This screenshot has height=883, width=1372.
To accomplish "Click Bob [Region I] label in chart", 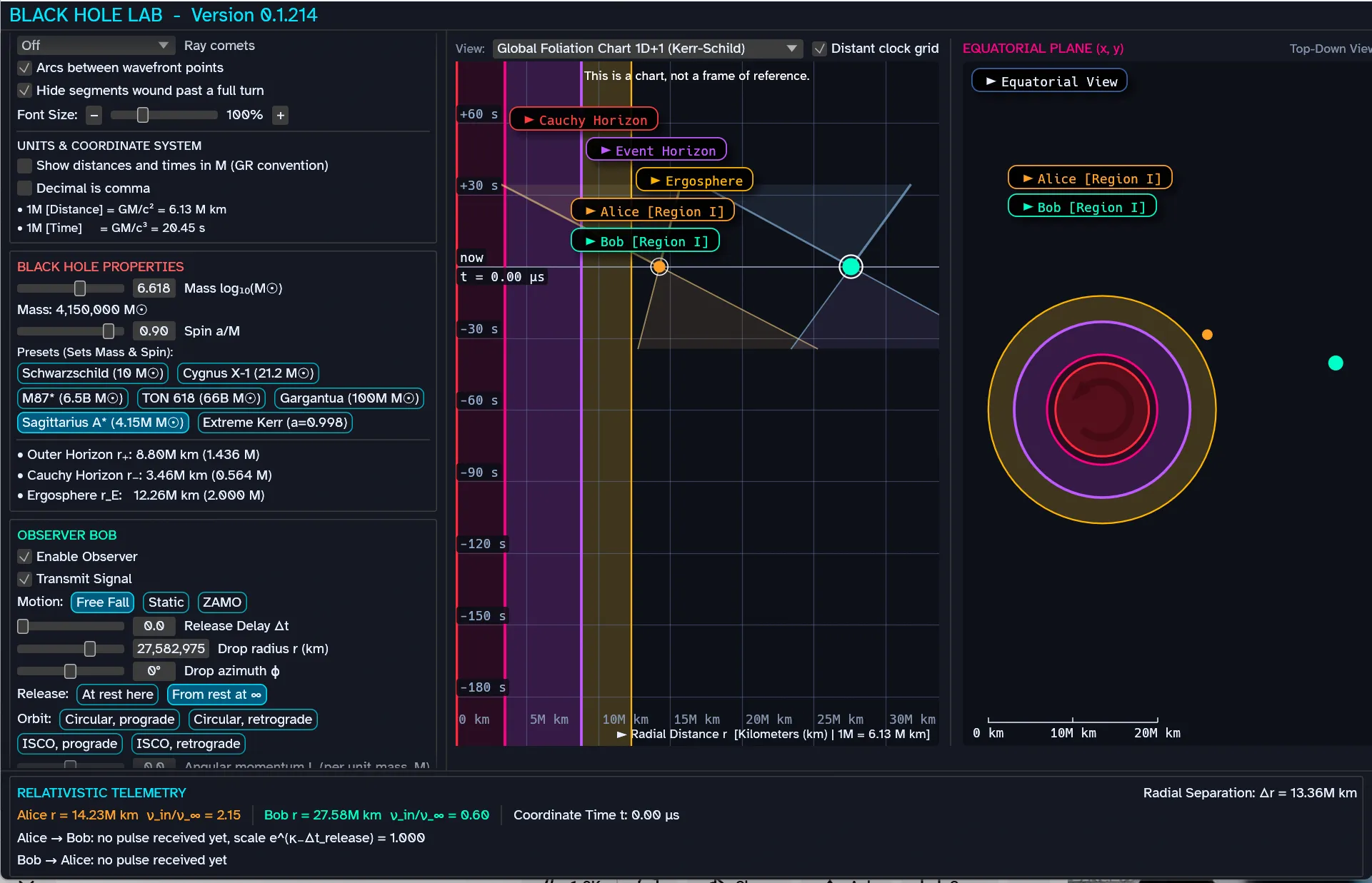I will click(646, 241).
